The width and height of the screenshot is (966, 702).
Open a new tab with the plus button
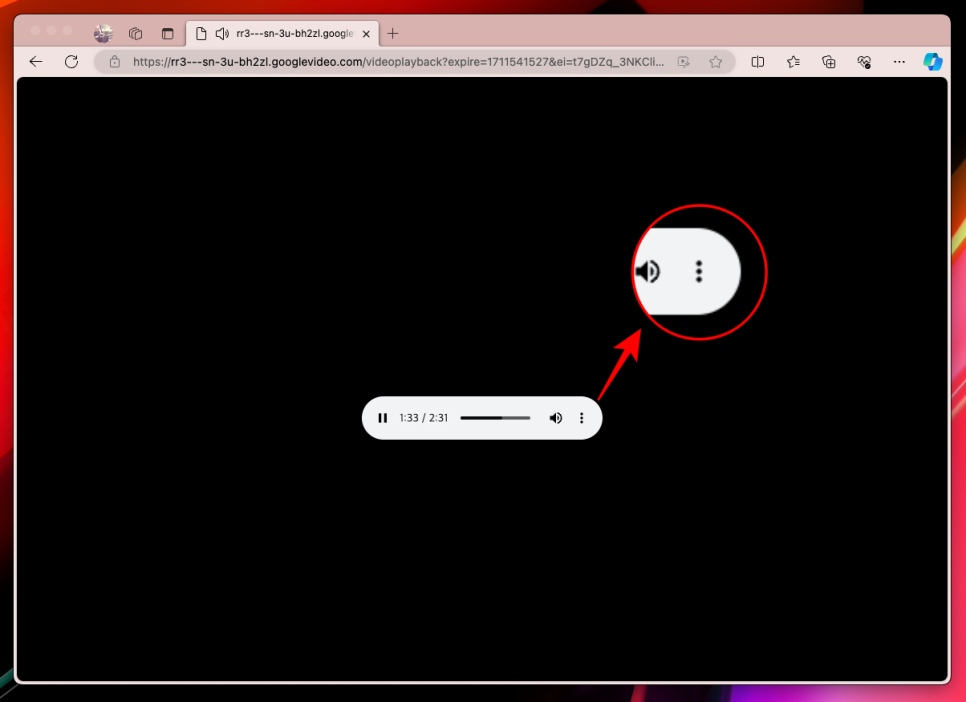pos(392,33)
